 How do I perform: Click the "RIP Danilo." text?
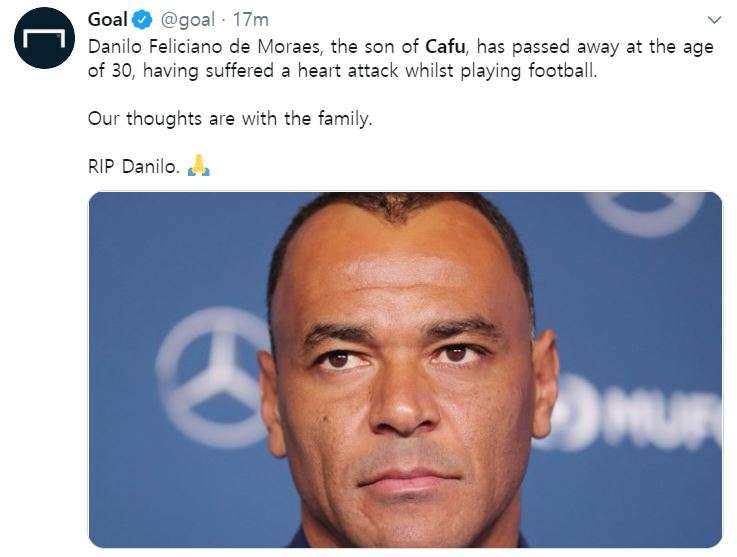[134, 166]
